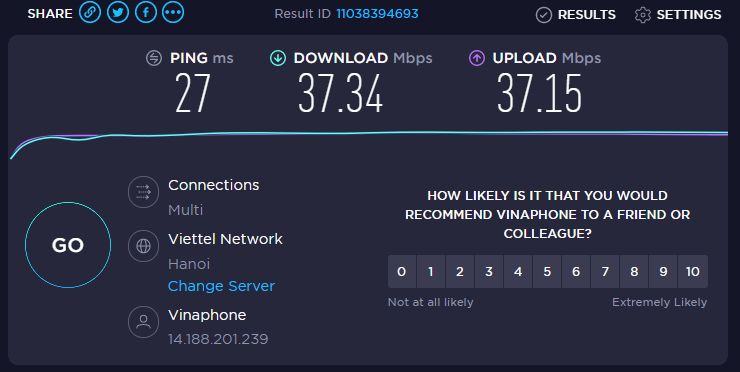Open more sharing options ellipsis icon
Viewport: 740px width, 372px height.
click(173, 12)
